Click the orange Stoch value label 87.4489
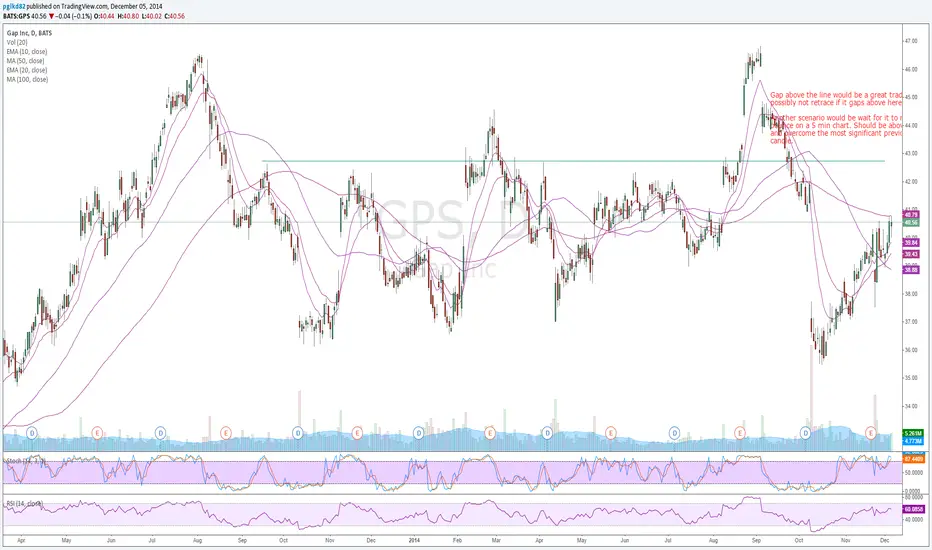The height and width of the screenshot is (550, 932). pos(914,459)
